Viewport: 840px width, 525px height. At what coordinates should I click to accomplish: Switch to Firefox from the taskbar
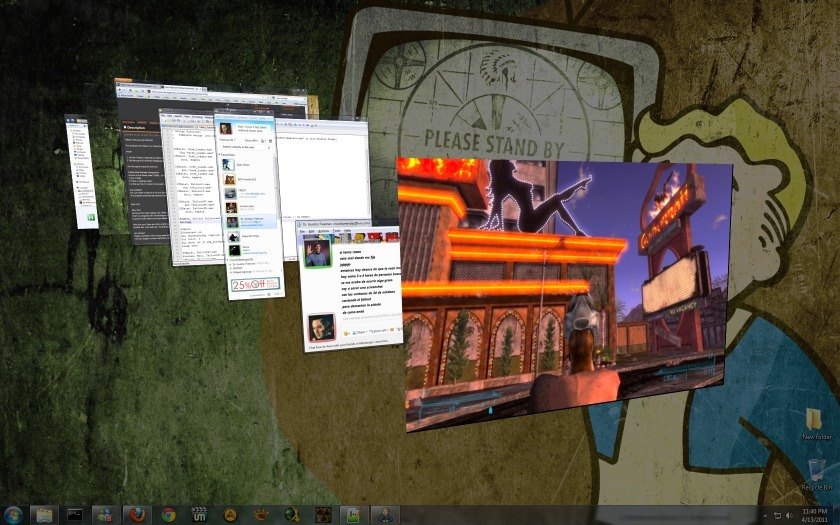[x=134, y=514]
